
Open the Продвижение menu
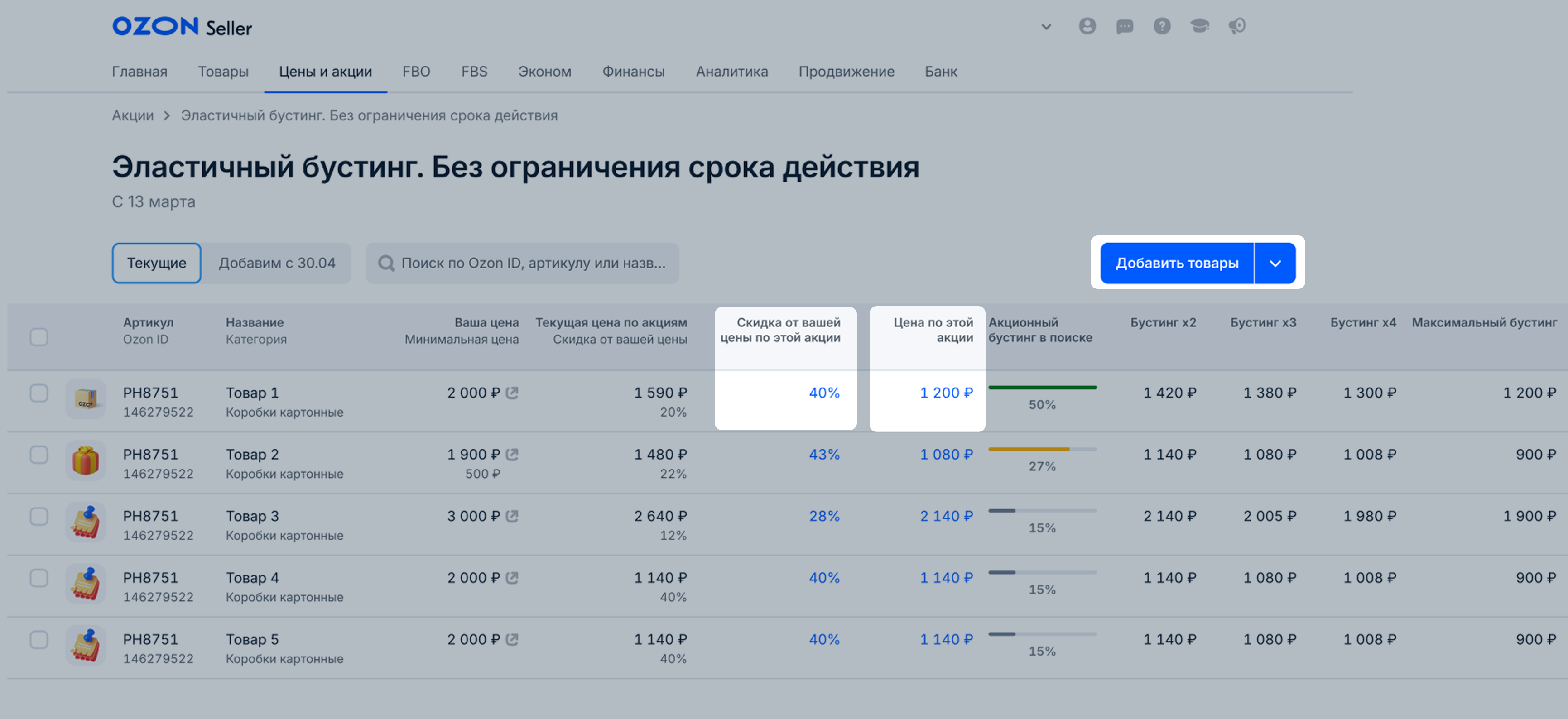(x=847, y=72)
